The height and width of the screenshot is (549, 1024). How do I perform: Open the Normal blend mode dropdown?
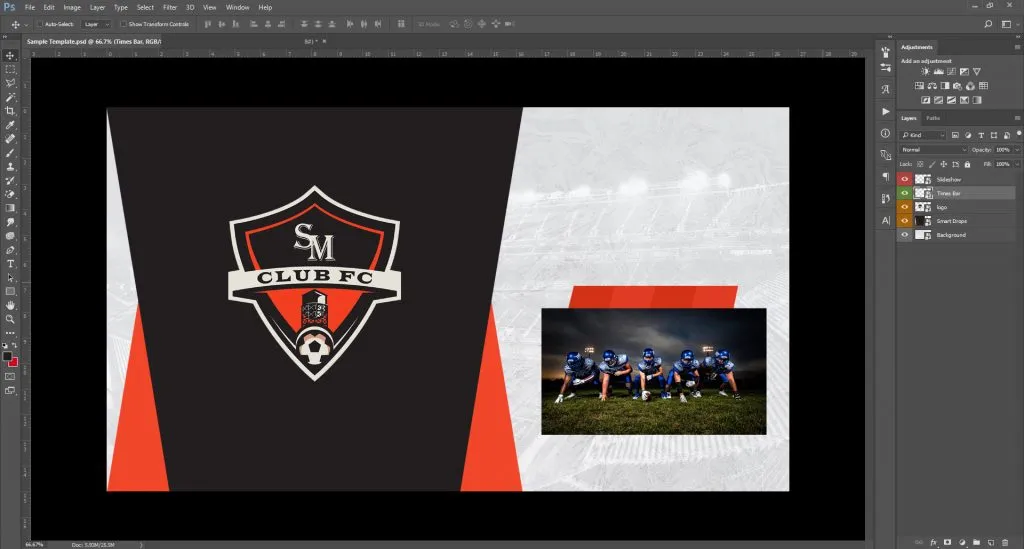tap(934, 149)
